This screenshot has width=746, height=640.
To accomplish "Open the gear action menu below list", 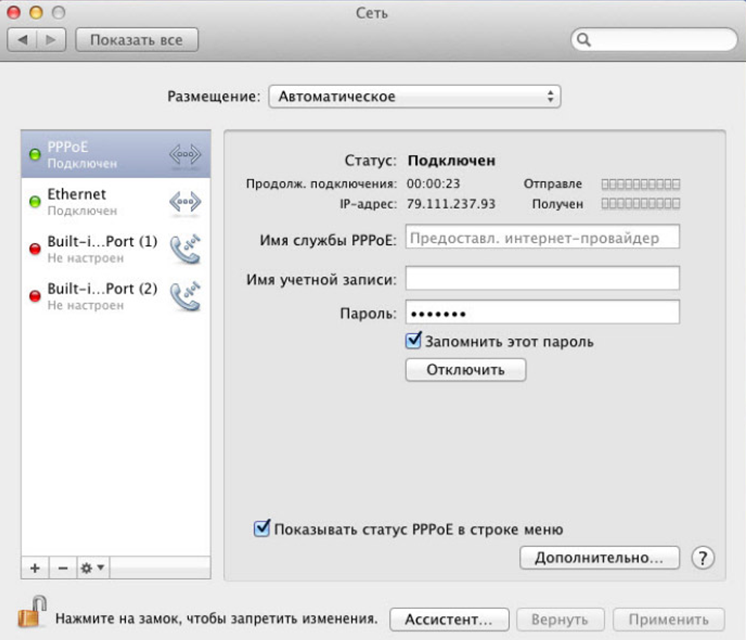I will pos(92,567).
